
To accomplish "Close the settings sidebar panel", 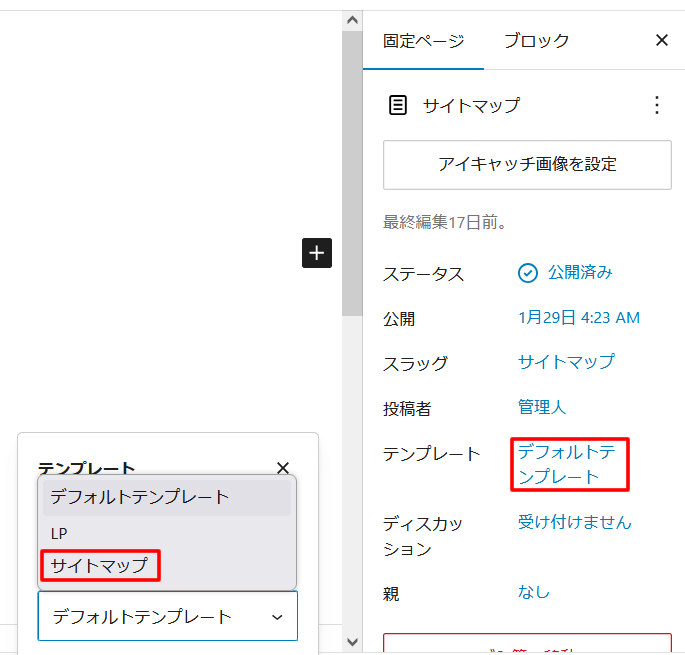I will [661, 41].
